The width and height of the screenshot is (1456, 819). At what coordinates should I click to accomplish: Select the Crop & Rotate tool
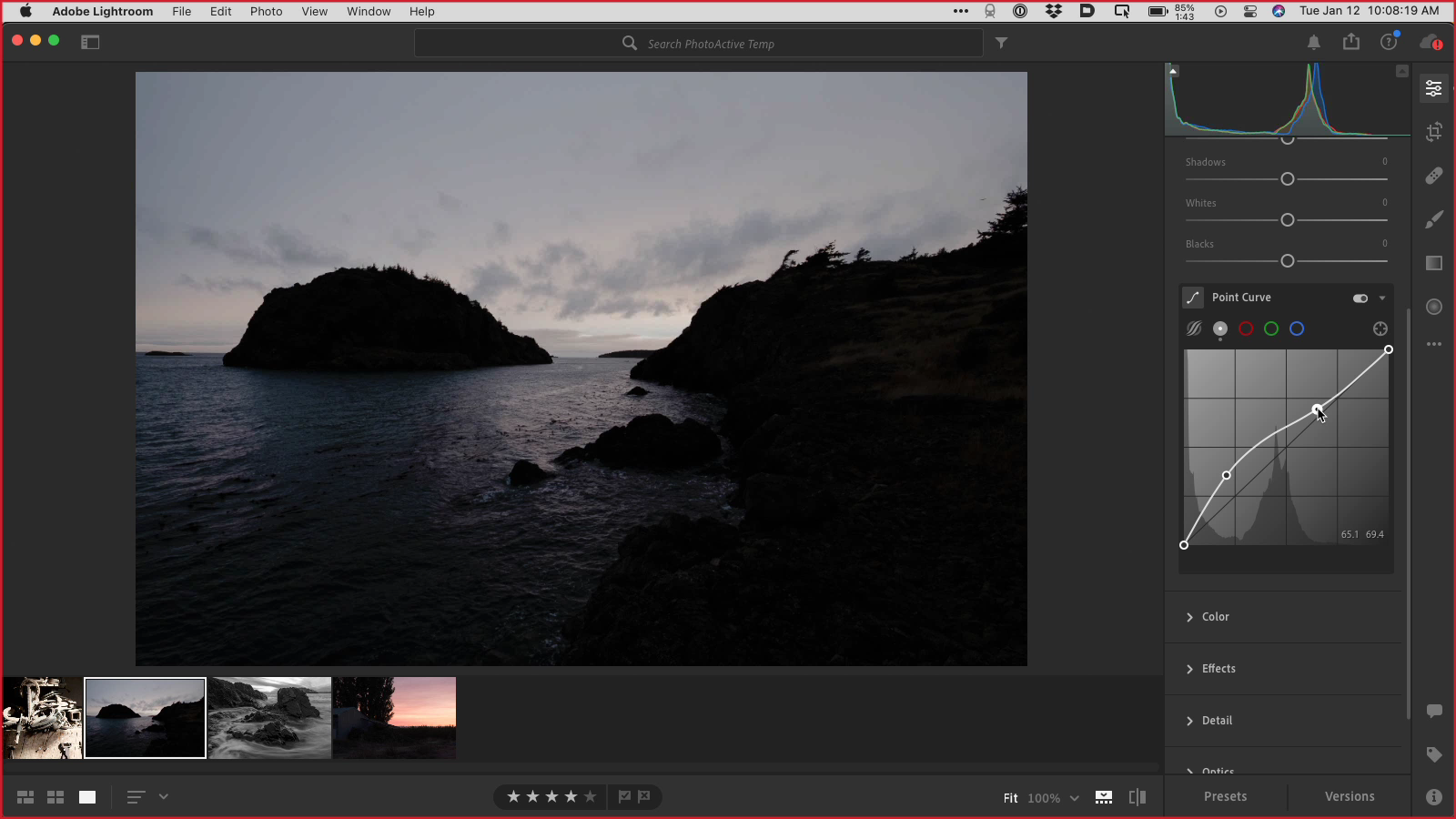pyautogui.click(x=1434, y=132)
